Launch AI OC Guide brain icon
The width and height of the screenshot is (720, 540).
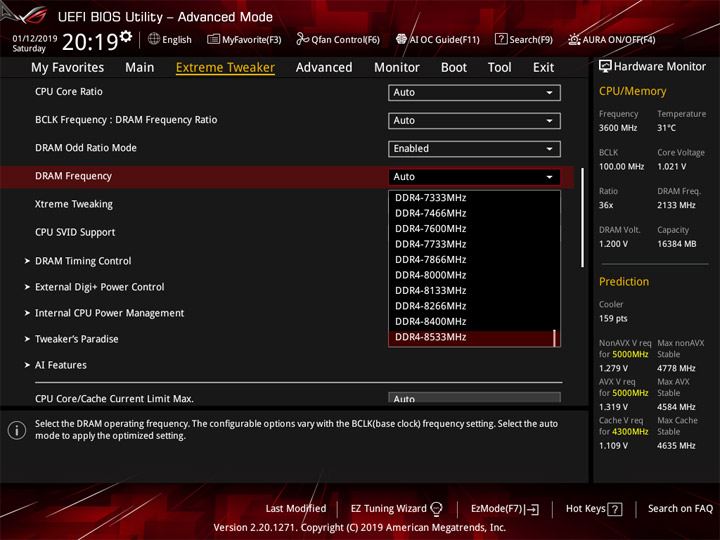click(401, 39)
